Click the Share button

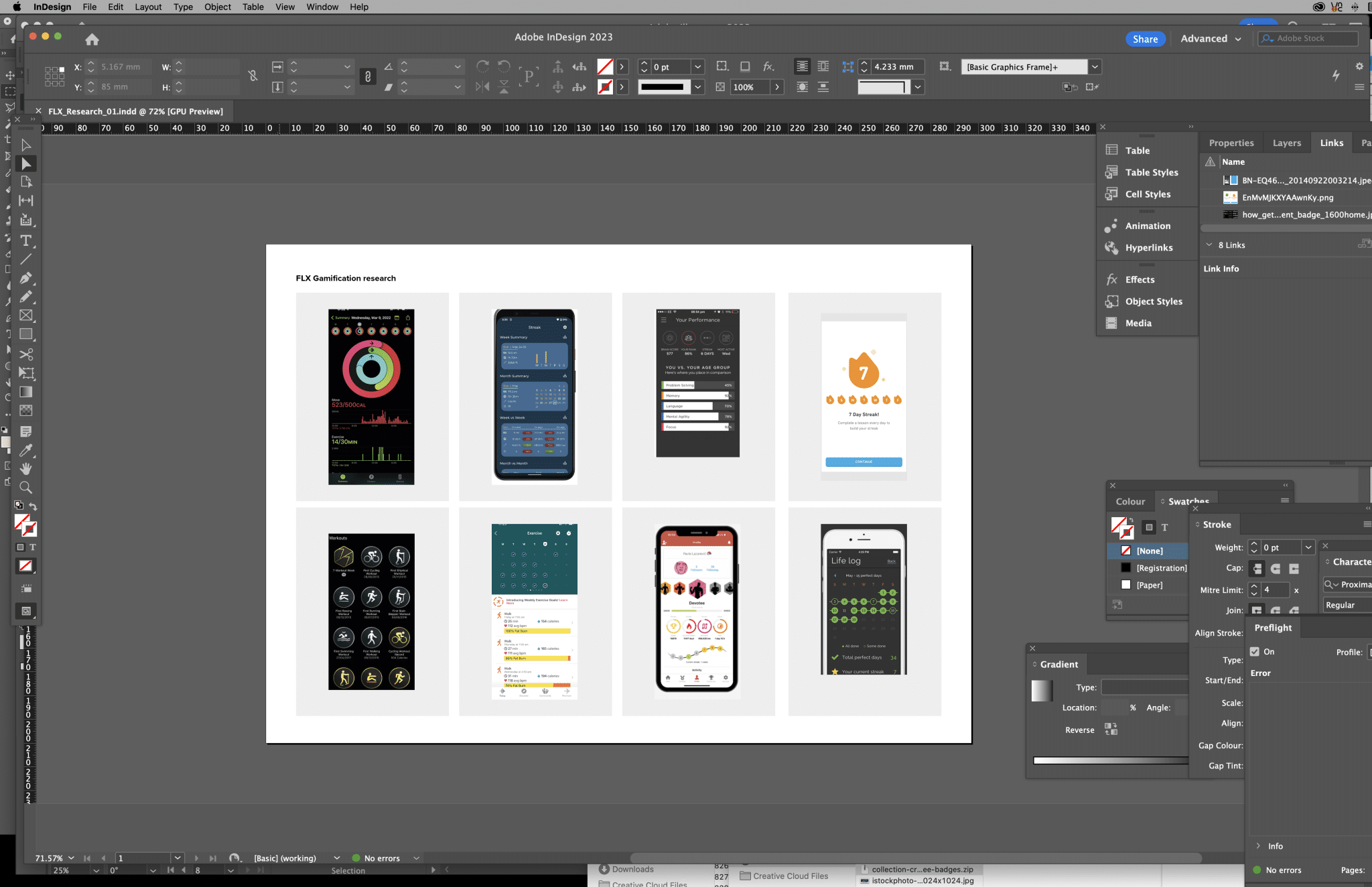(1145, 39)
